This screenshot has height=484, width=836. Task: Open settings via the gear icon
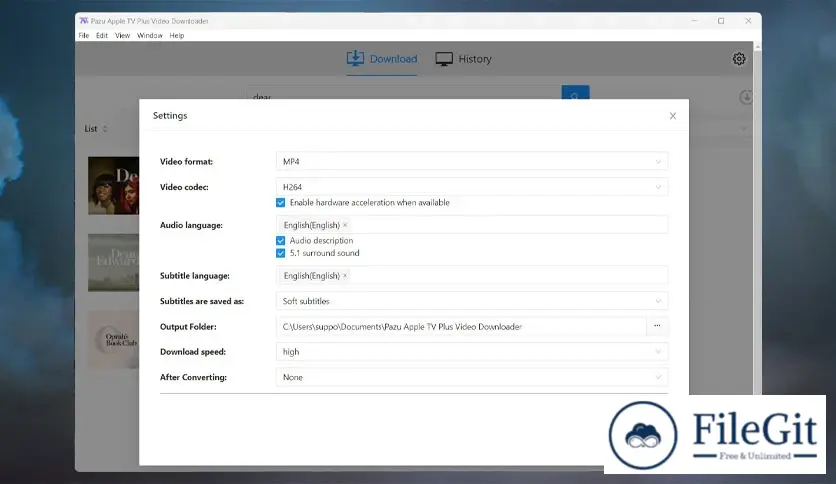pos(738,59)
